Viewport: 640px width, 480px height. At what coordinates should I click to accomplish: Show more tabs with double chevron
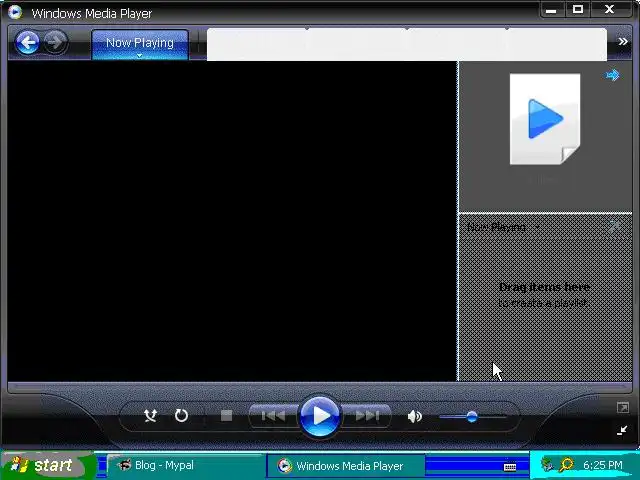click(x=622, y=41)
